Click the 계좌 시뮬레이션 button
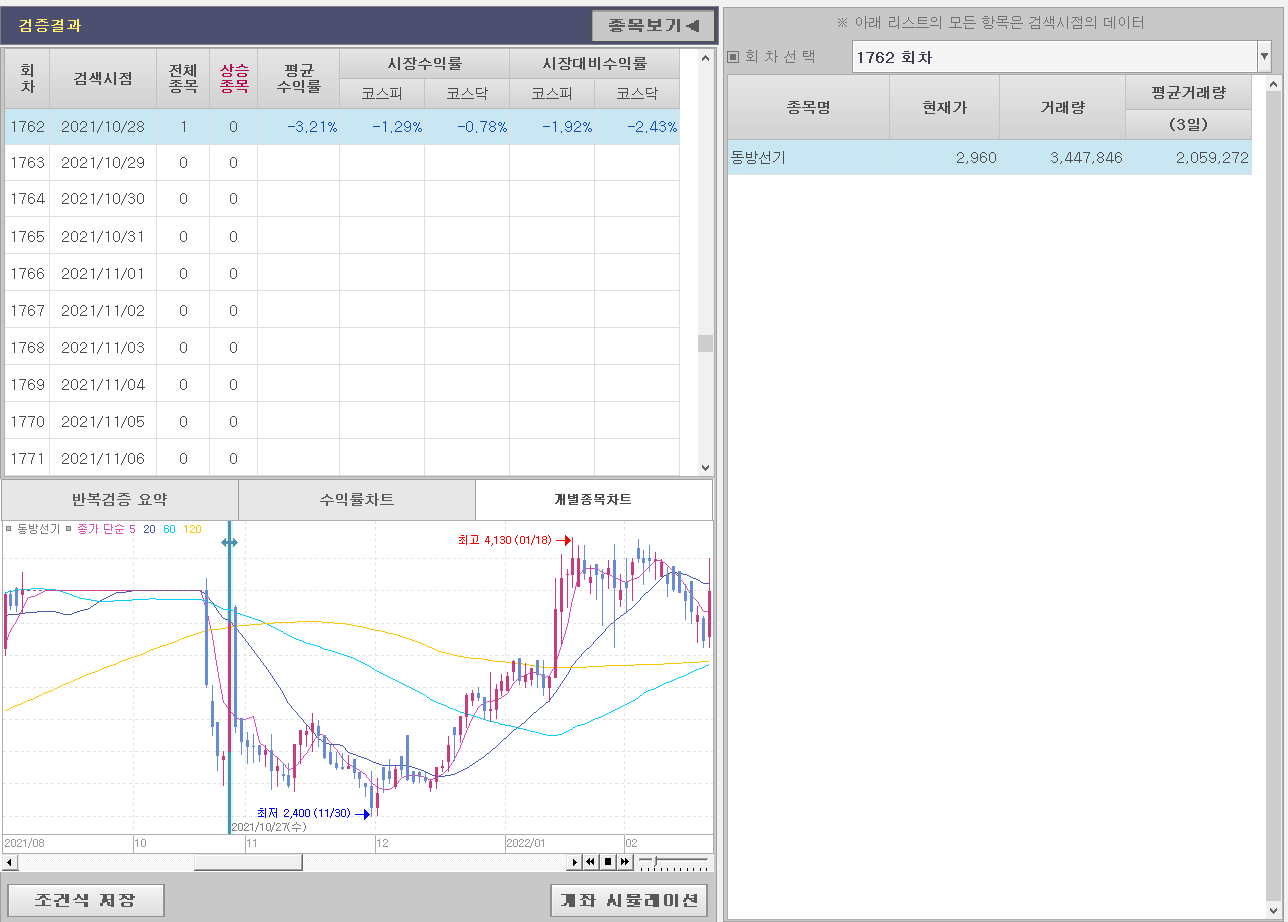Screen dimensions: 1288x922 [629, 900]
